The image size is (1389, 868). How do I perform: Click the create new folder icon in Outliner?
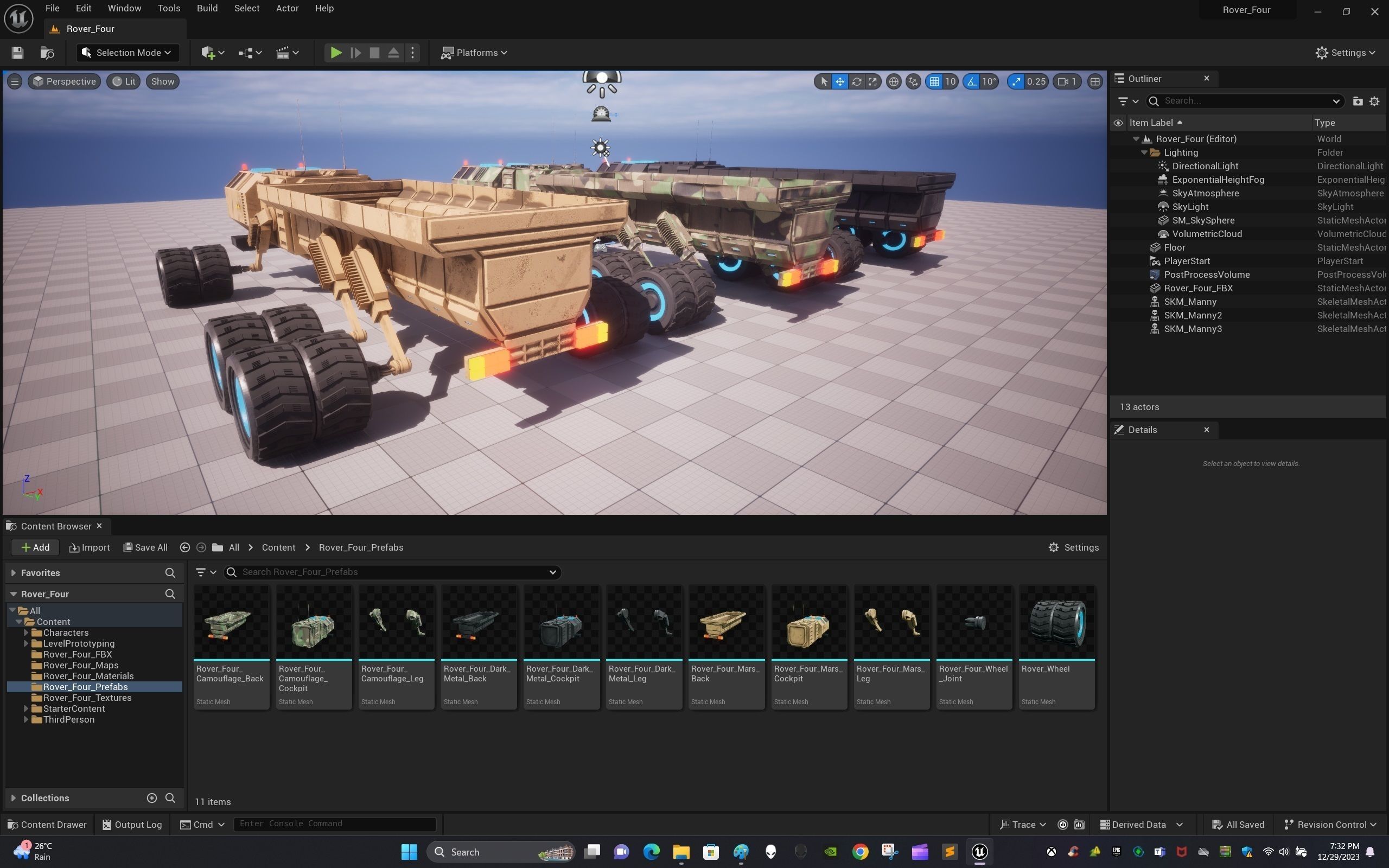pyautogui.click(x=1358, y=101)
